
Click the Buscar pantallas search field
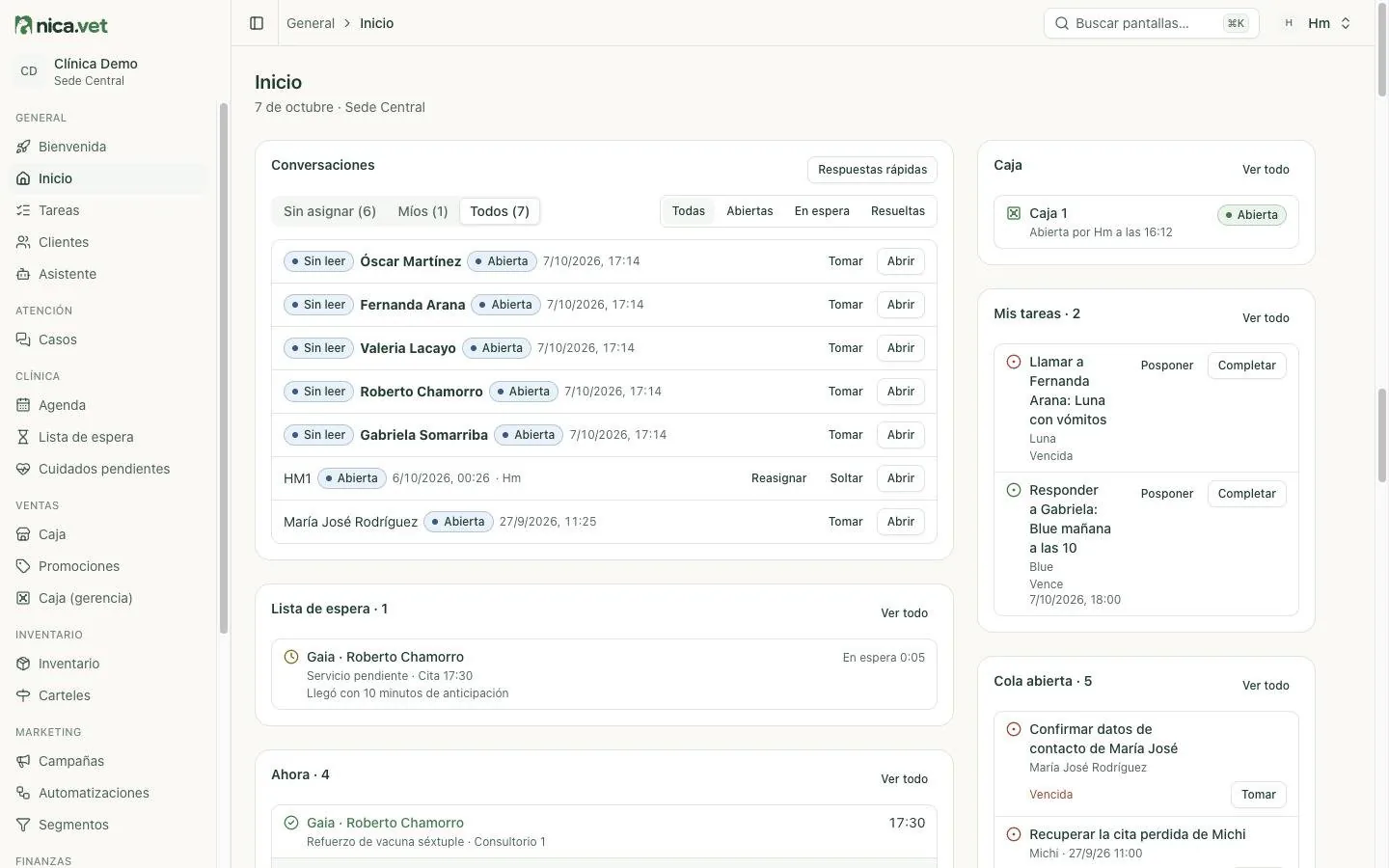coord(1151,23)
